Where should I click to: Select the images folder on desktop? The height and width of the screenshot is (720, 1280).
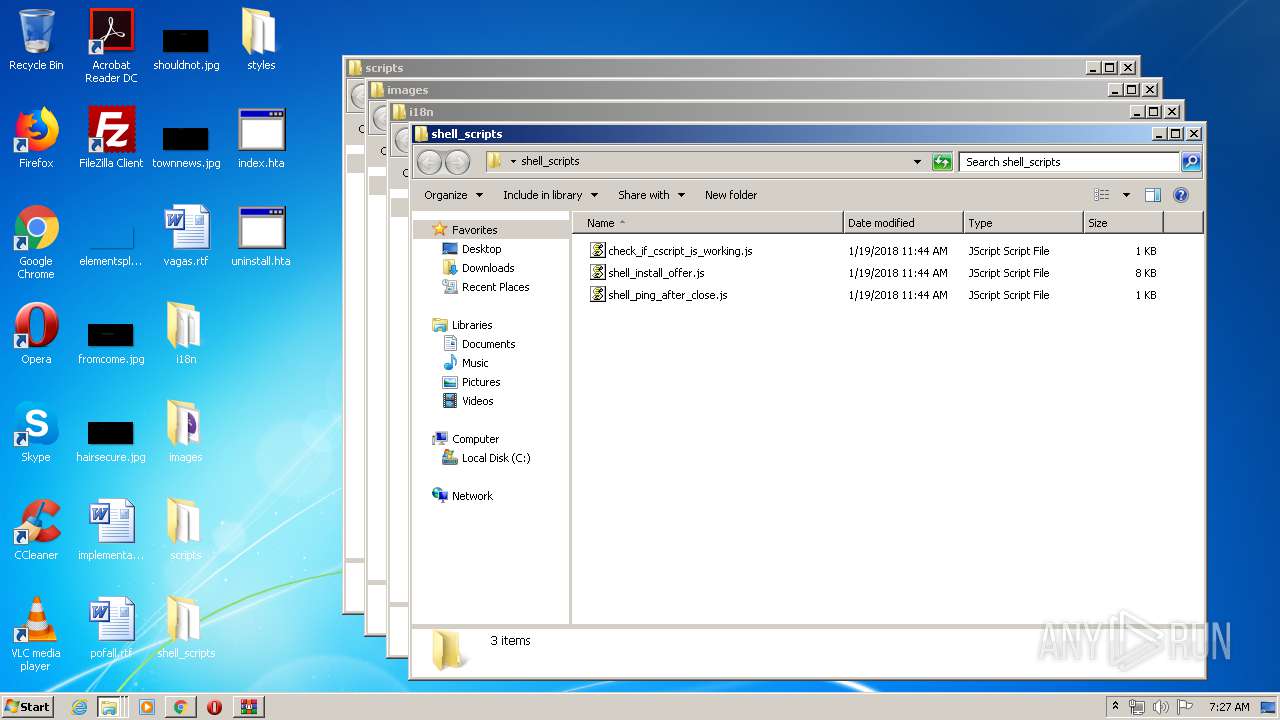(186, 432)
